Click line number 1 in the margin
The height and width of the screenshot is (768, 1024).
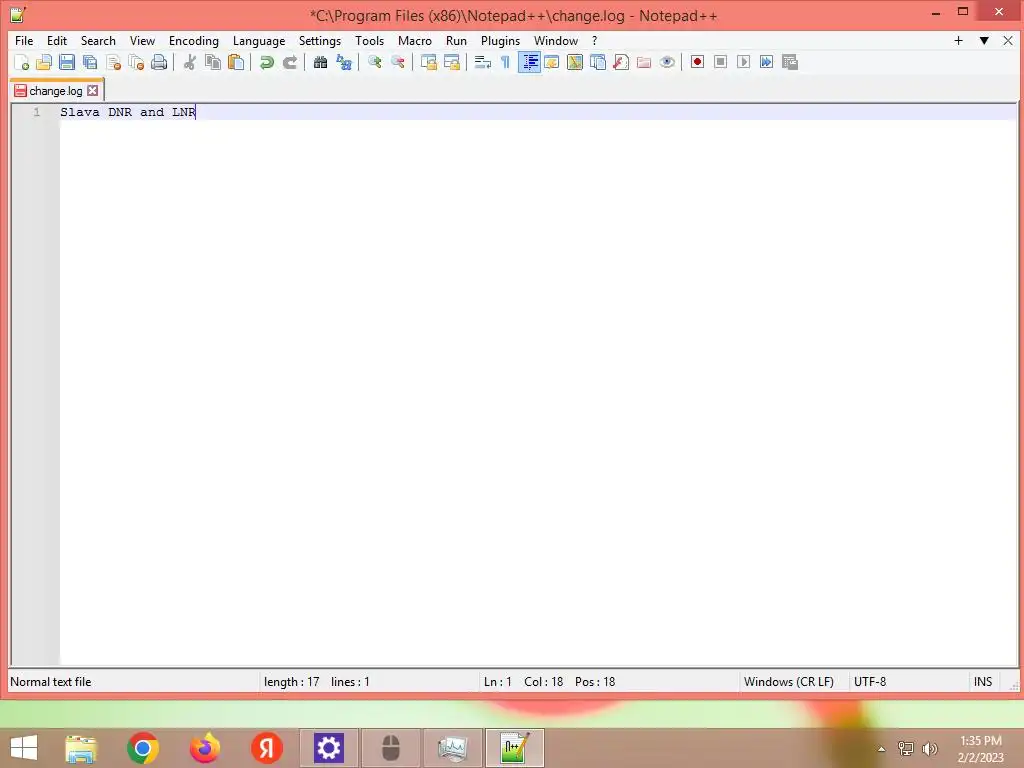tap(37, 112)
